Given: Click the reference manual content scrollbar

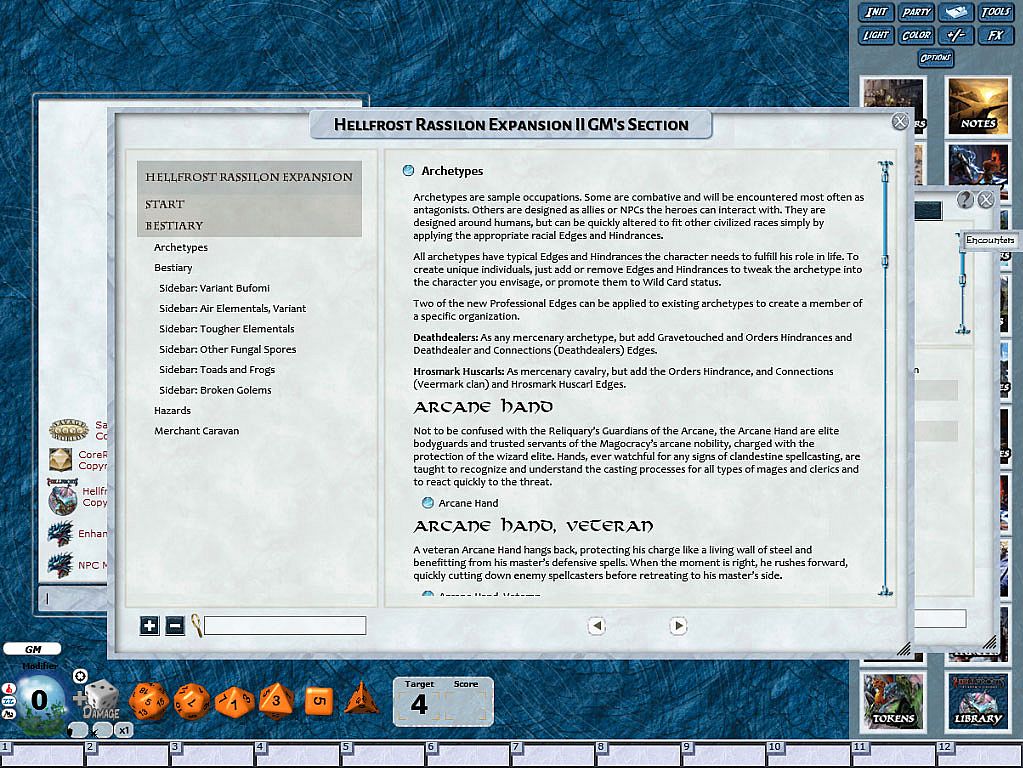Looking at the screenshot, I should [x=885, y=378].
